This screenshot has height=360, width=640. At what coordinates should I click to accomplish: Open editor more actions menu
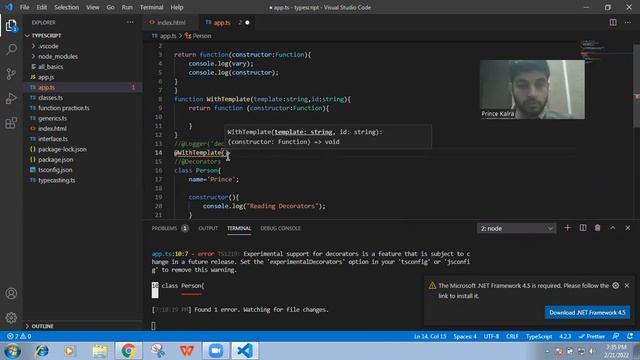[x=628, y=22]
